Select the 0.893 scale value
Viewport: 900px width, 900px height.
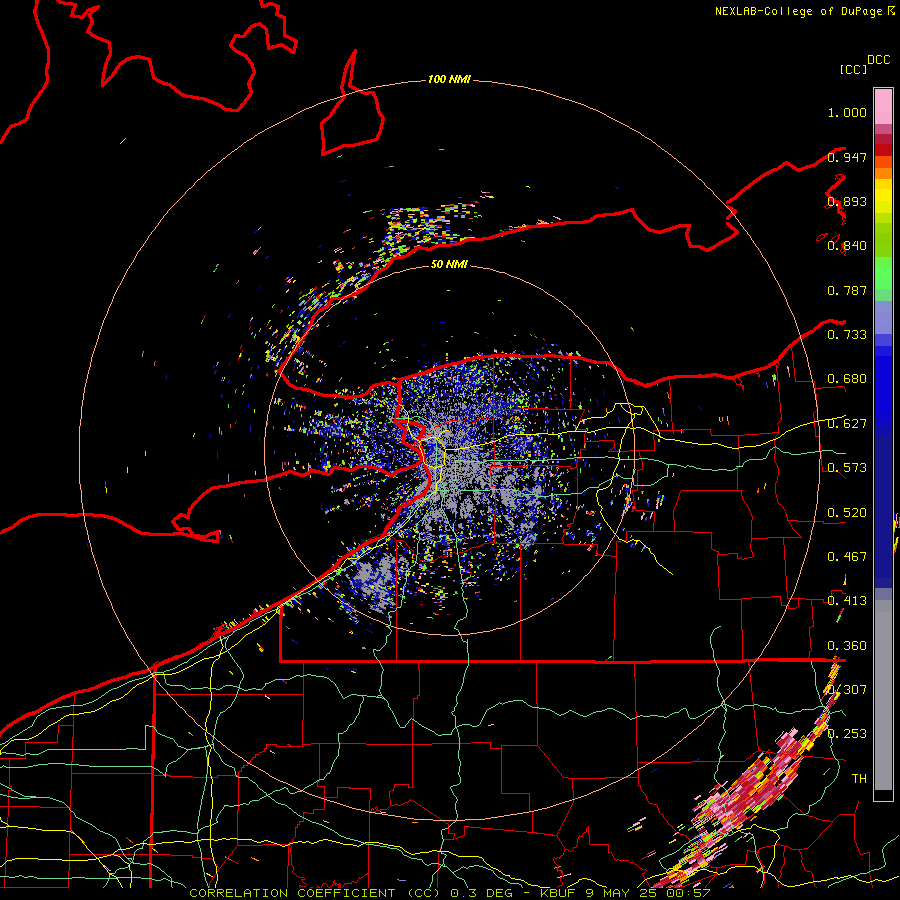847,201
